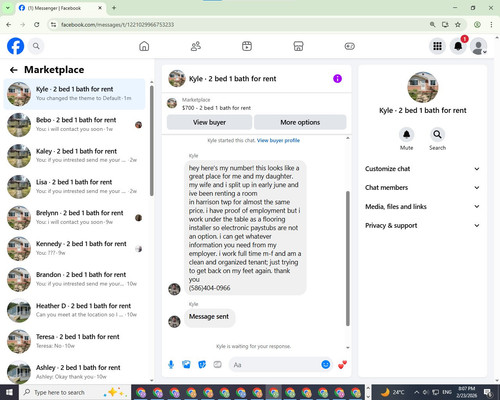Open the account profile avatar menu
The height and width of the screenshot is (400, 500).
point(479,46)
